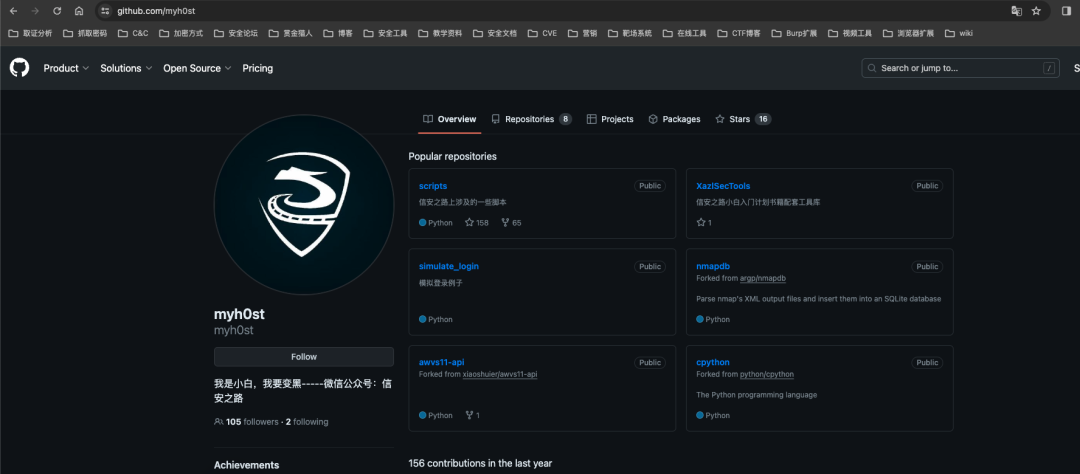Expand the Open Source menu
The width and height of the screenshot is (1080, 474).
tap(197, 68)
